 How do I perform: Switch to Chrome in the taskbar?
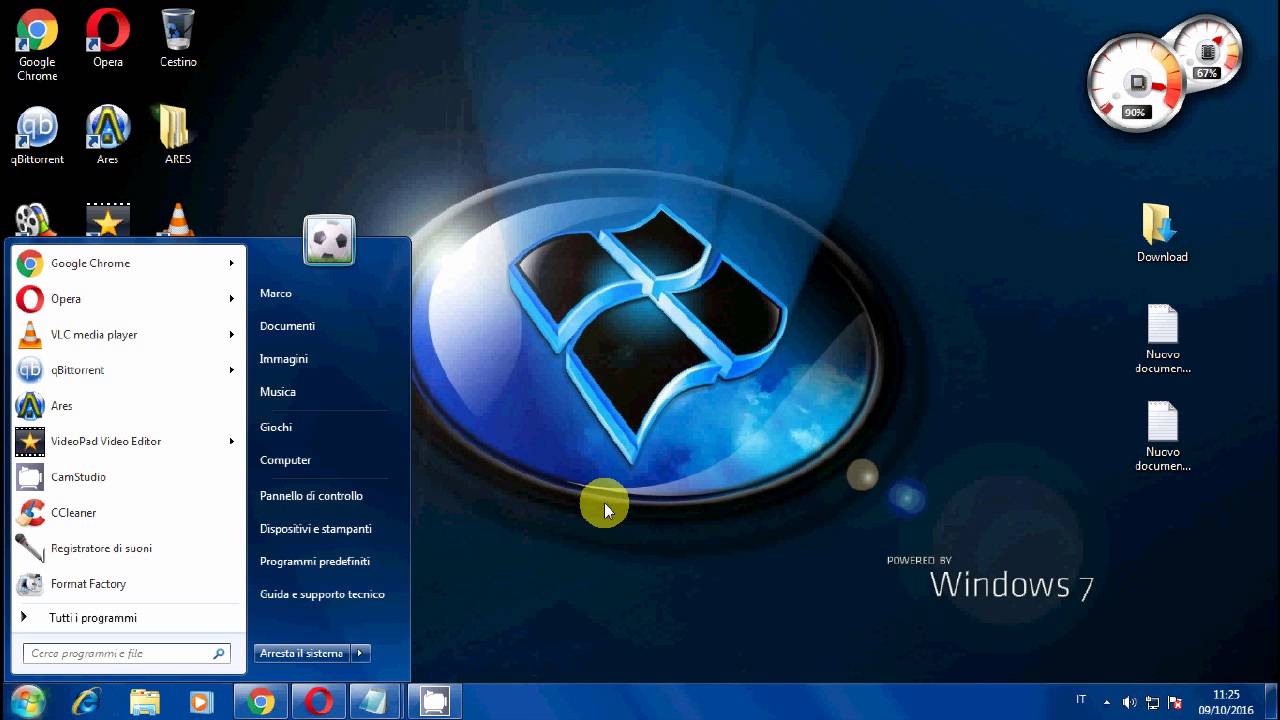[x=261, y=701]
